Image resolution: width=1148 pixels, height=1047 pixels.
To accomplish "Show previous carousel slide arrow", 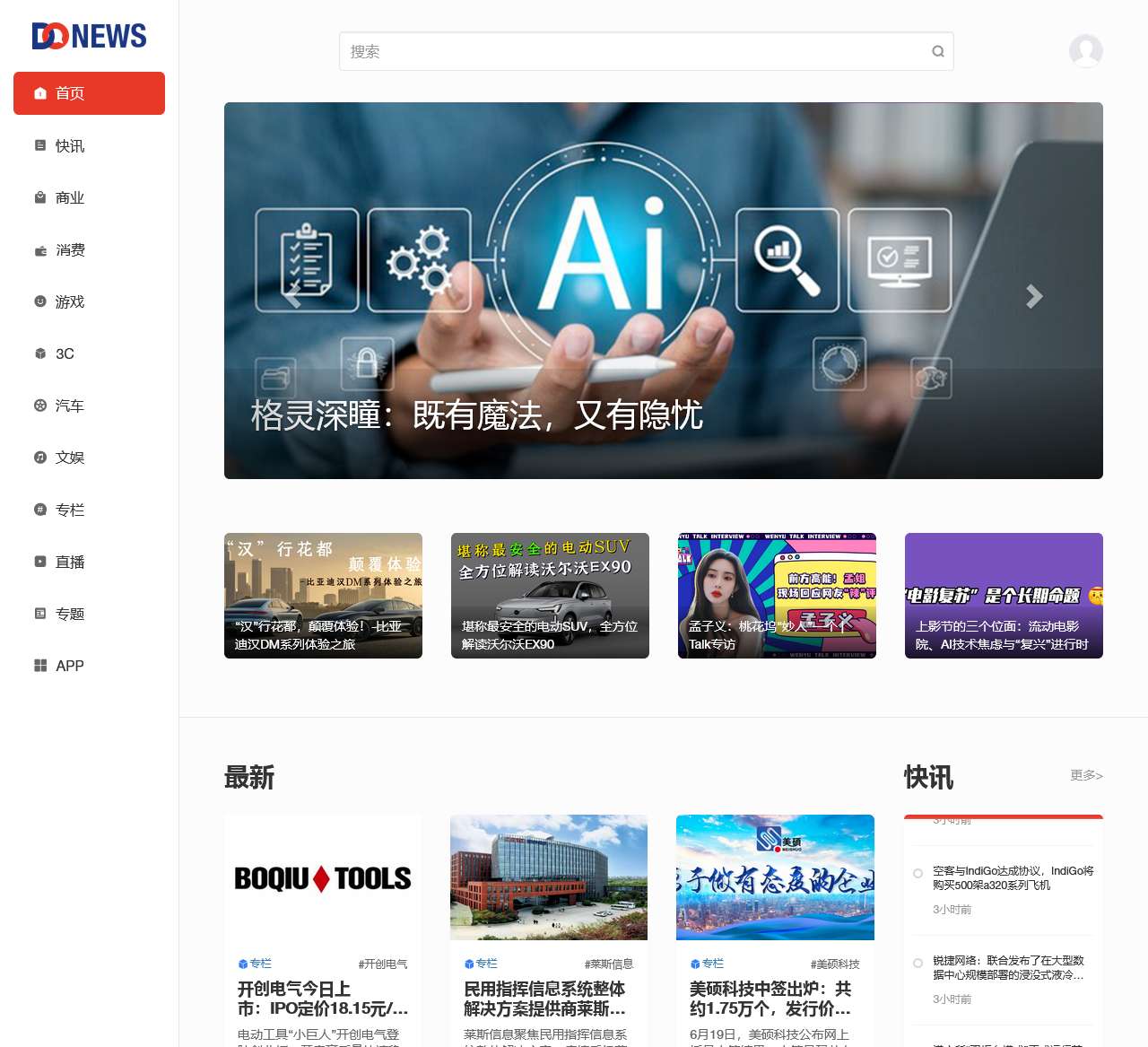I will (x=292, y=296).
